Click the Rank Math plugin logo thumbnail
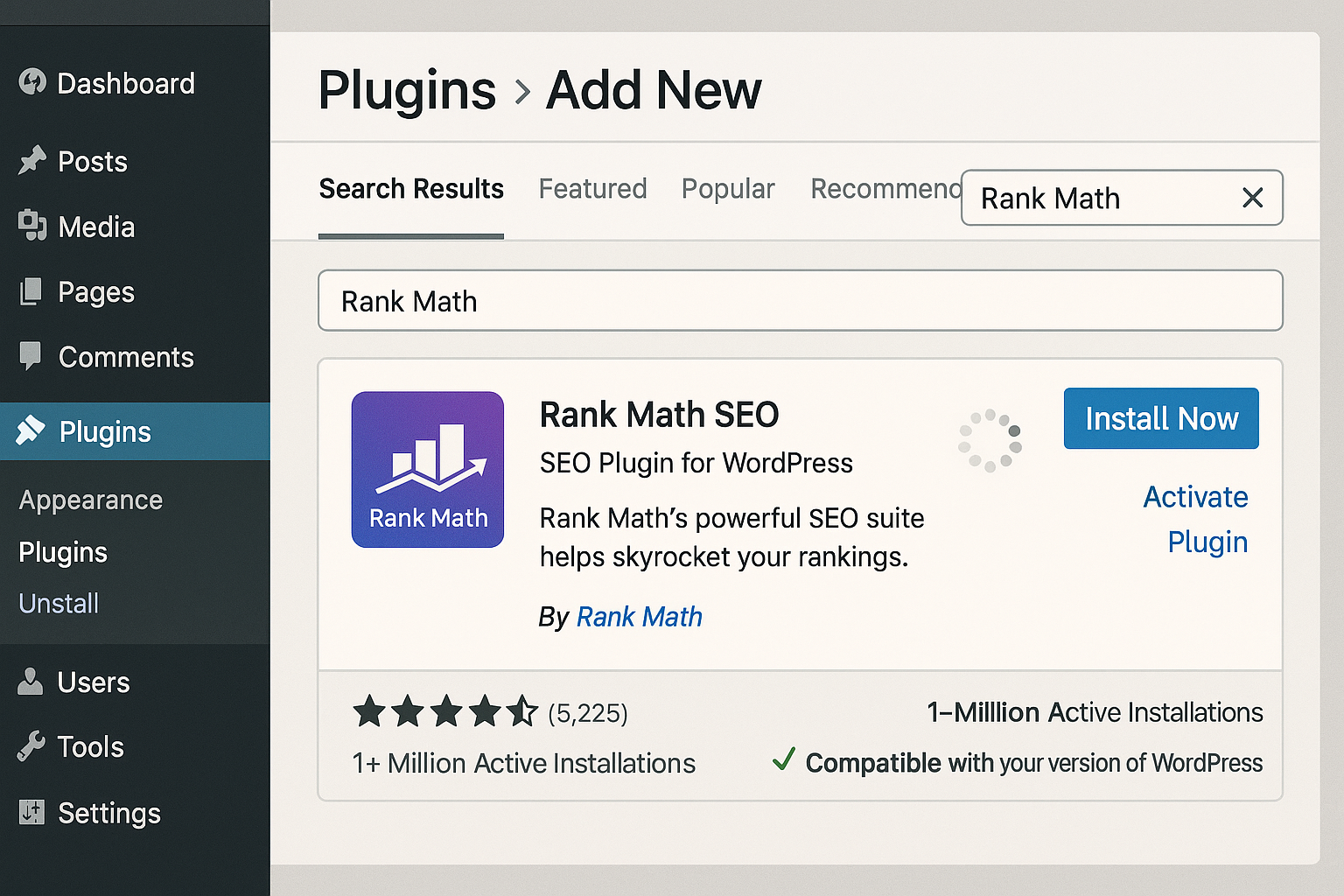 428,470
